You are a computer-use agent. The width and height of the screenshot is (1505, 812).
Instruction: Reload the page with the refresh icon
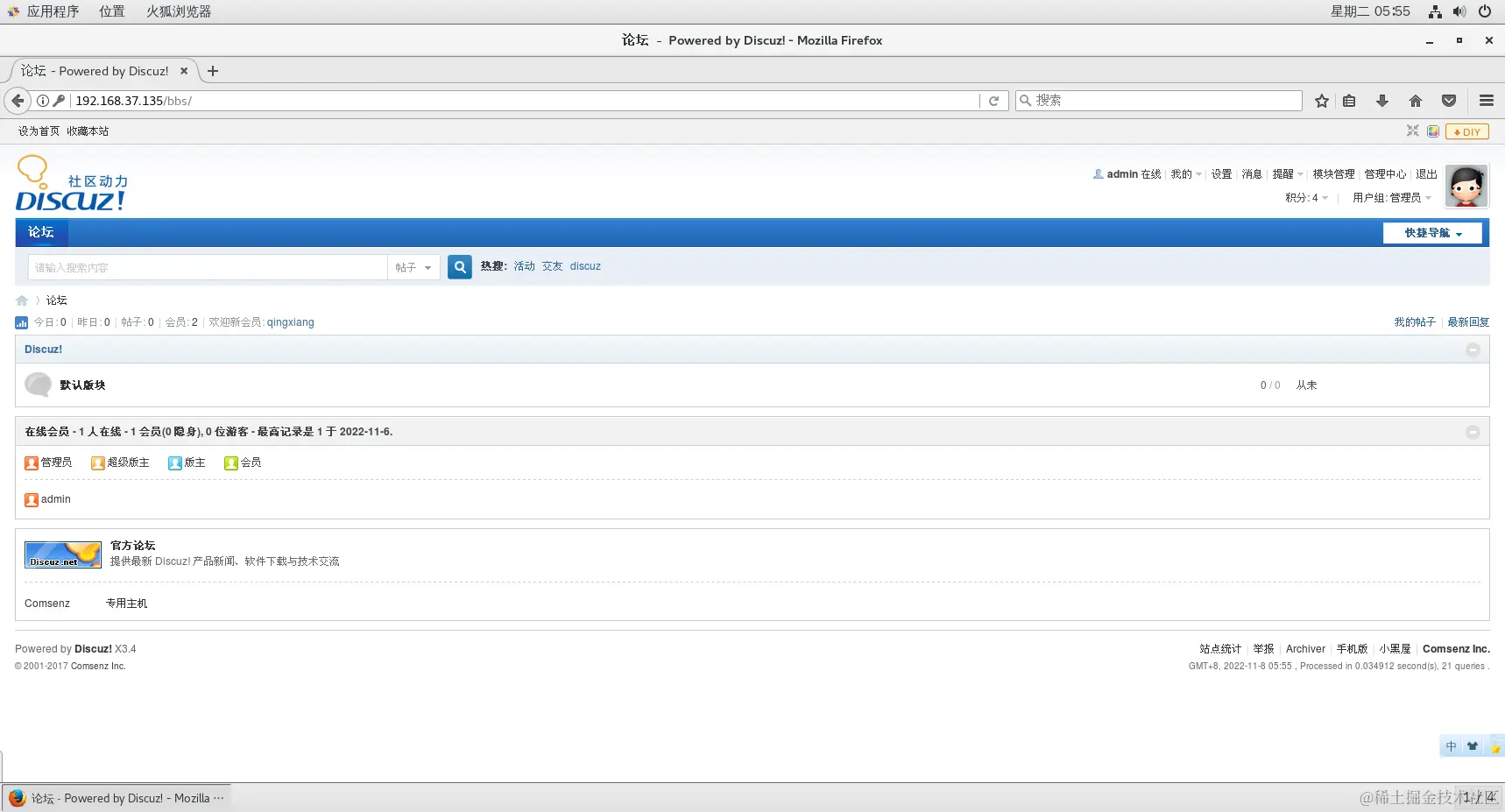tap(993, 101)
